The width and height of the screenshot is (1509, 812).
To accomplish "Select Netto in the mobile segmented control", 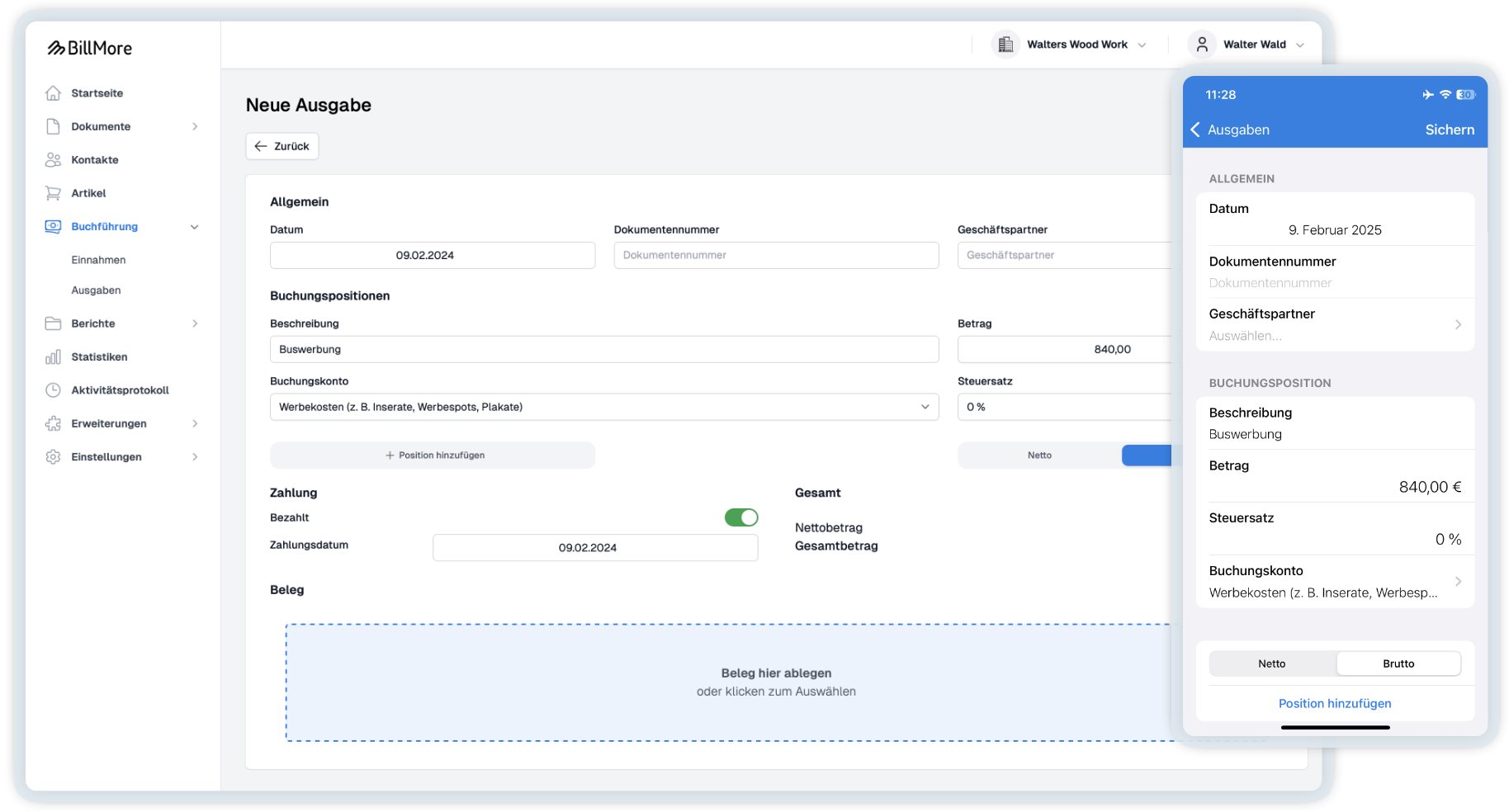I will (1272, 663).
